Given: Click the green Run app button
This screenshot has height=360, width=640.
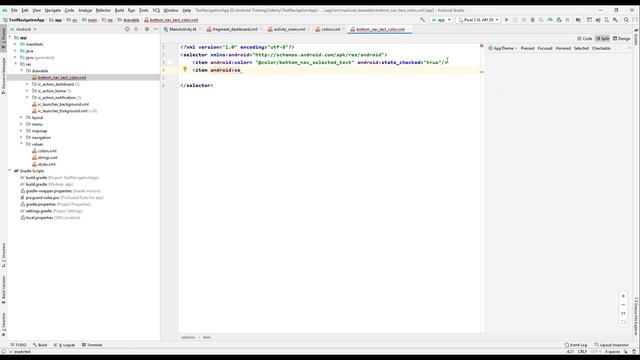Looking at the screenshot, I should point(507,20).
